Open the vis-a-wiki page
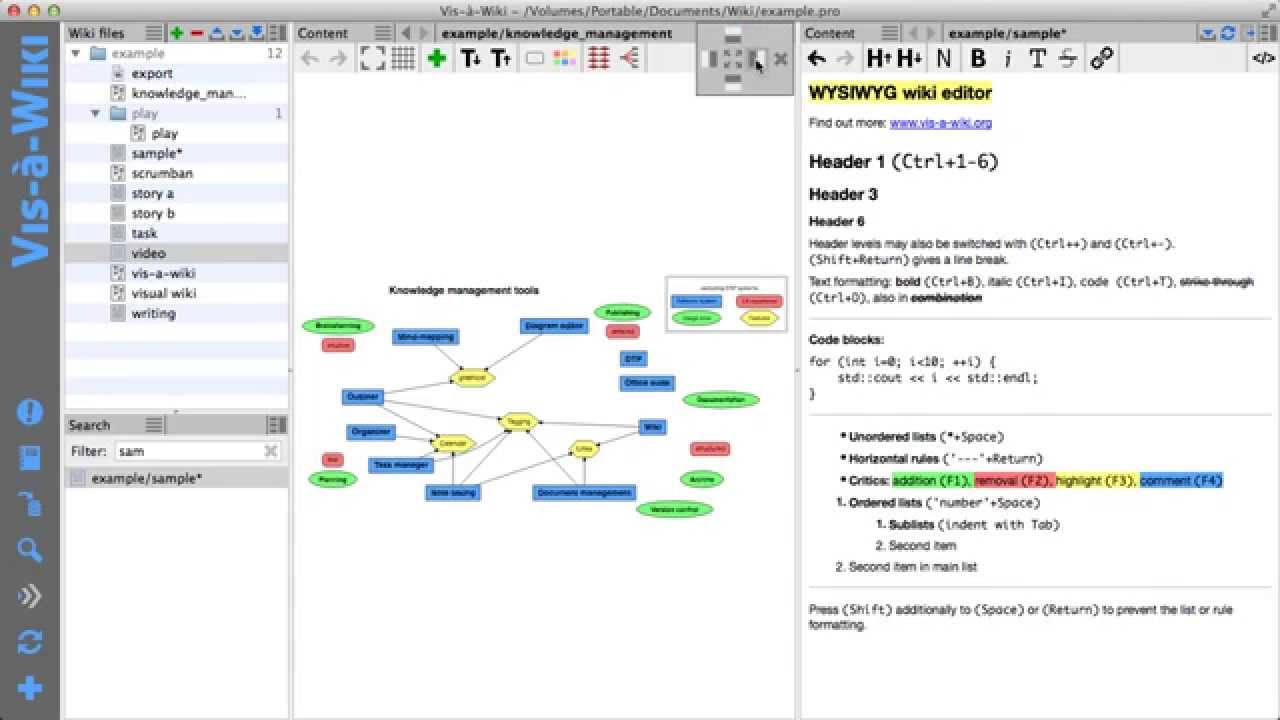Screen dimensions: 1280x720 pyautogui.click(x=163, y=273)
